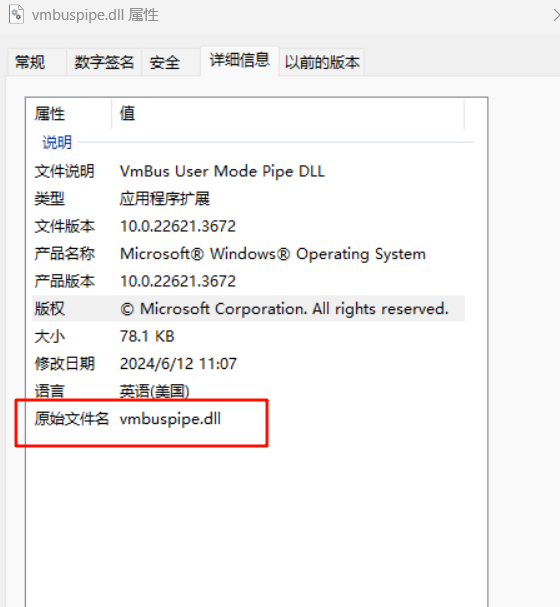Open the 以前的版本 tab
Image resolution: width=560 pixels, height=607 pixels.
(322, 62)
